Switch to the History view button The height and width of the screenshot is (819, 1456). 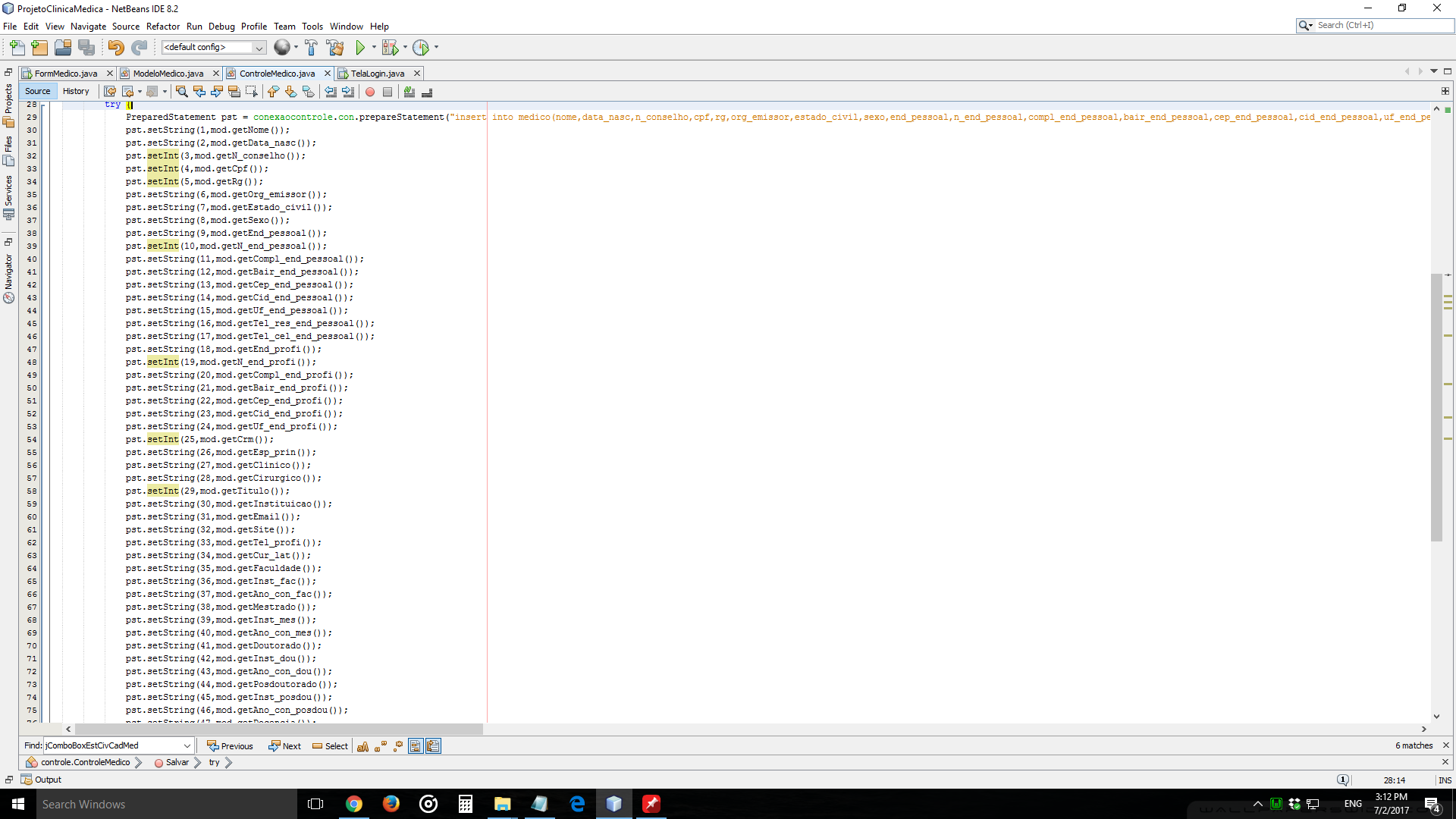76,91
